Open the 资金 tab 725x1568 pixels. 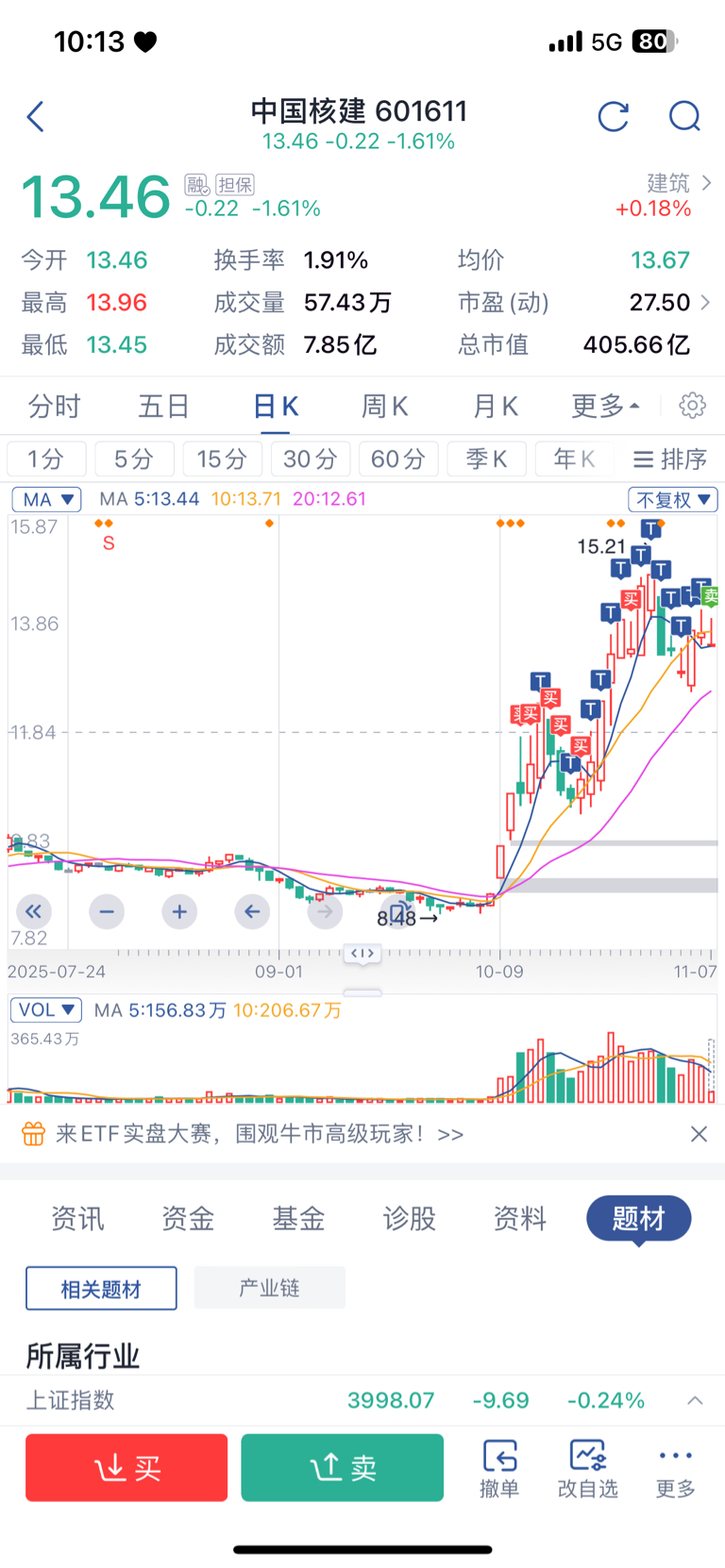coord(188,1219)
